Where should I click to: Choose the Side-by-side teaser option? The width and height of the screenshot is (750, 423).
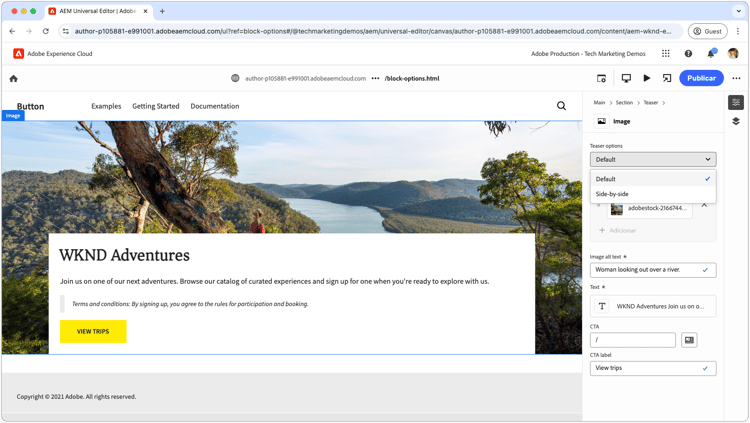[x=653, y=194]
